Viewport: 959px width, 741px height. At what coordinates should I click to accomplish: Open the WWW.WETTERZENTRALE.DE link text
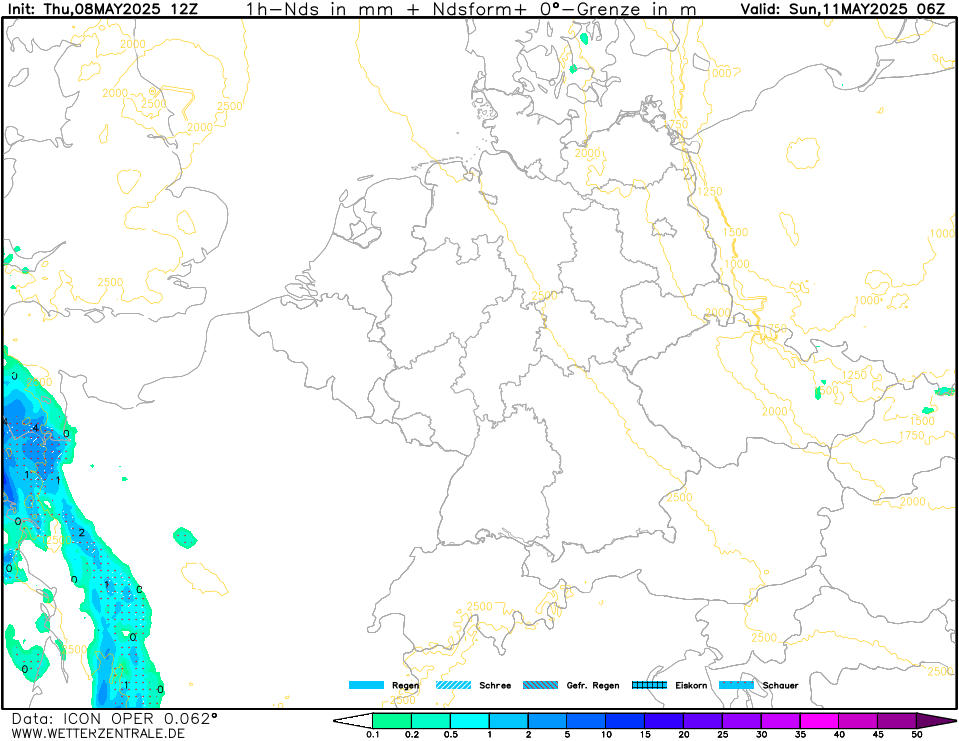[x=98, y=733]
